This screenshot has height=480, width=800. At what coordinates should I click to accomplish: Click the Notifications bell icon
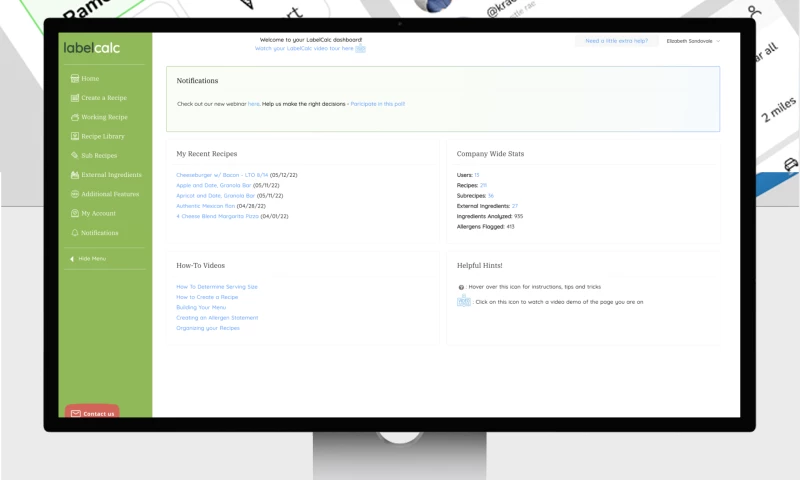coord(74,232)
